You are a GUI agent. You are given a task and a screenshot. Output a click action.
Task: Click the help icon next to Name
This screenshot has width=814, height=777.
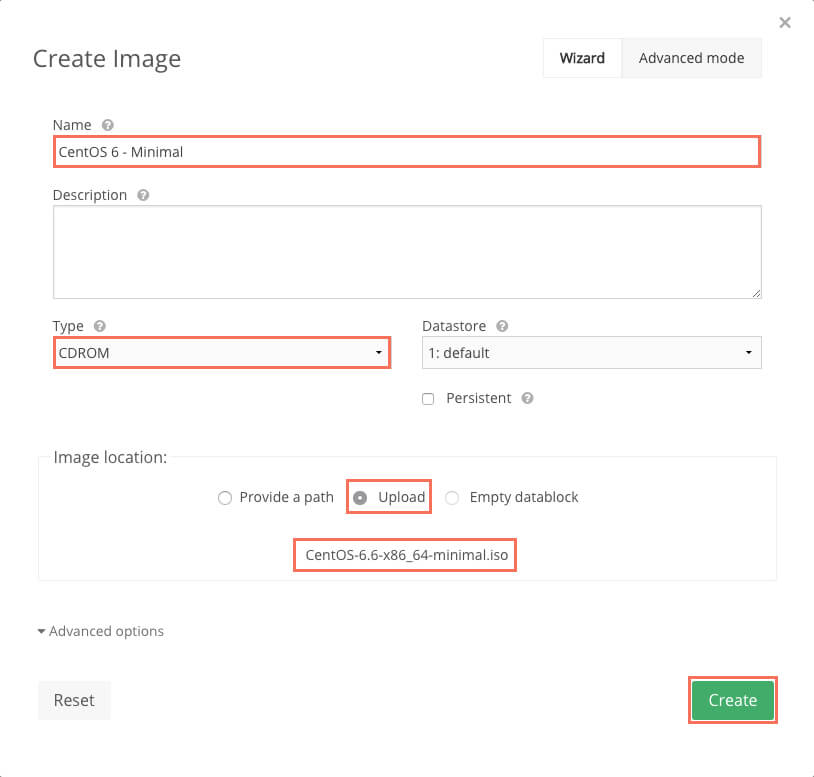coord(108,125)
